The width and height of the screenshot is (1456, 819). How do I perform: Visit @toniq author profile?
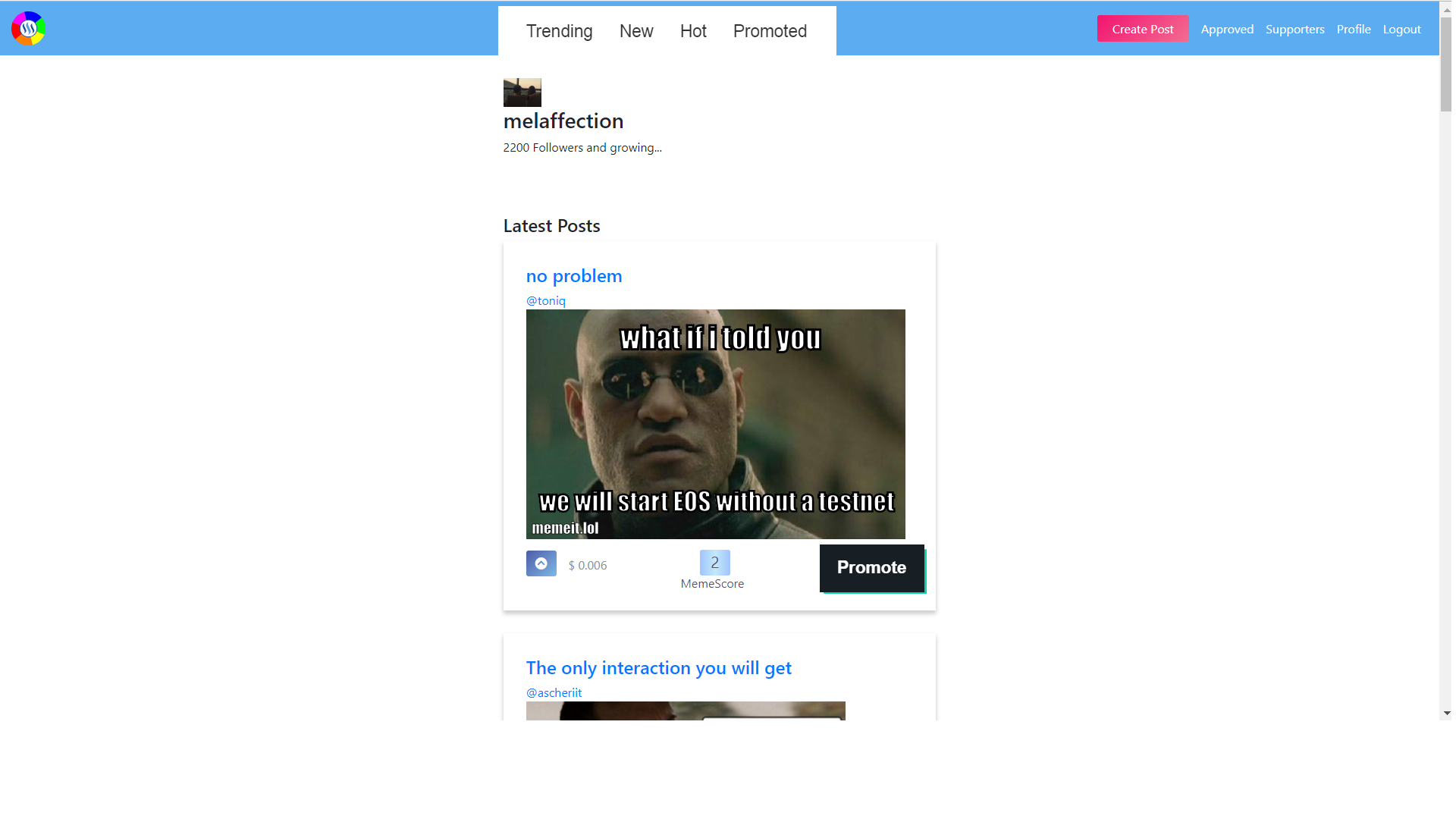pos(545,301)
